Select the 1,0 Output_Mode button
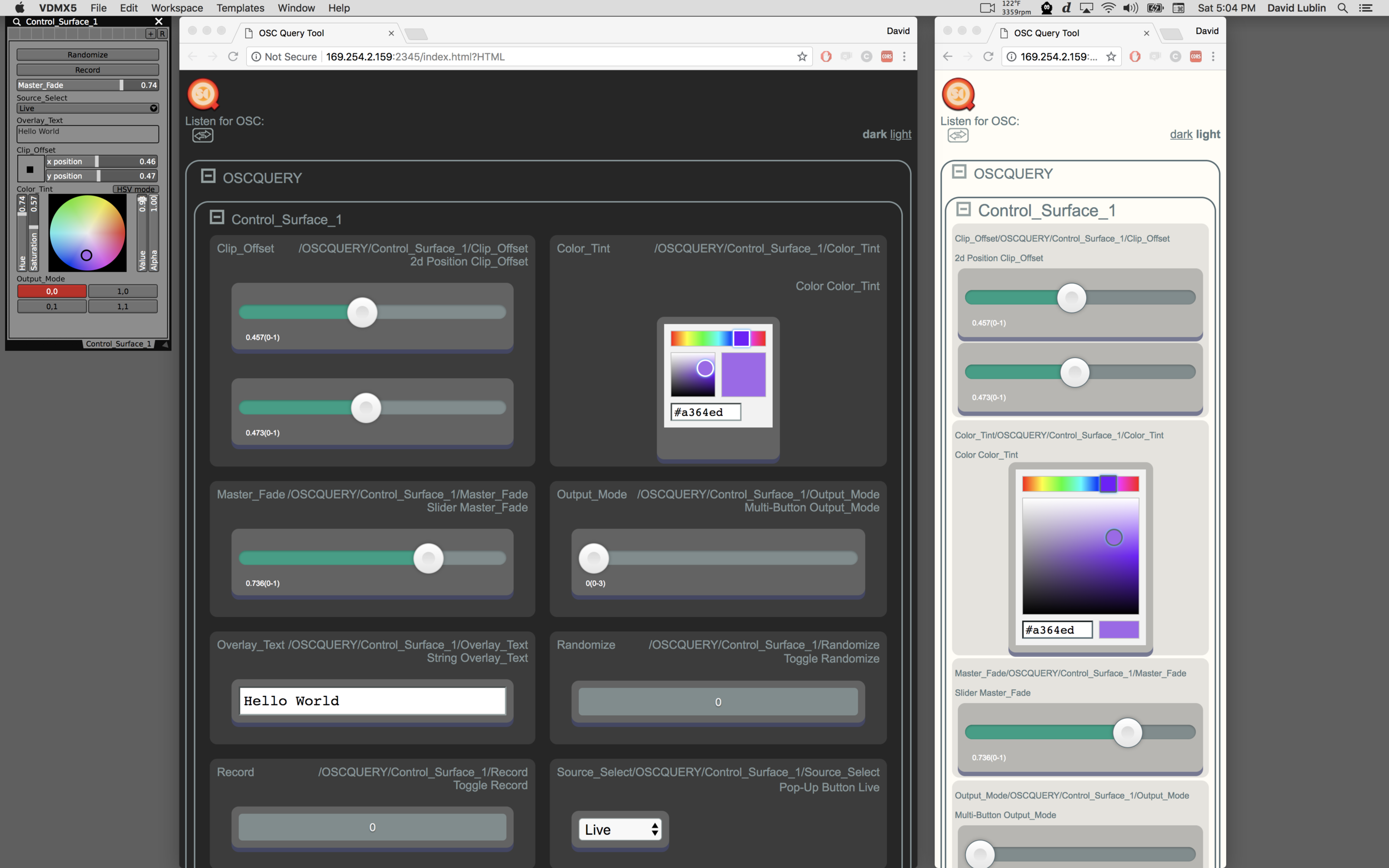The width and height of the screenshot is (1389, 868). [123, 291]
